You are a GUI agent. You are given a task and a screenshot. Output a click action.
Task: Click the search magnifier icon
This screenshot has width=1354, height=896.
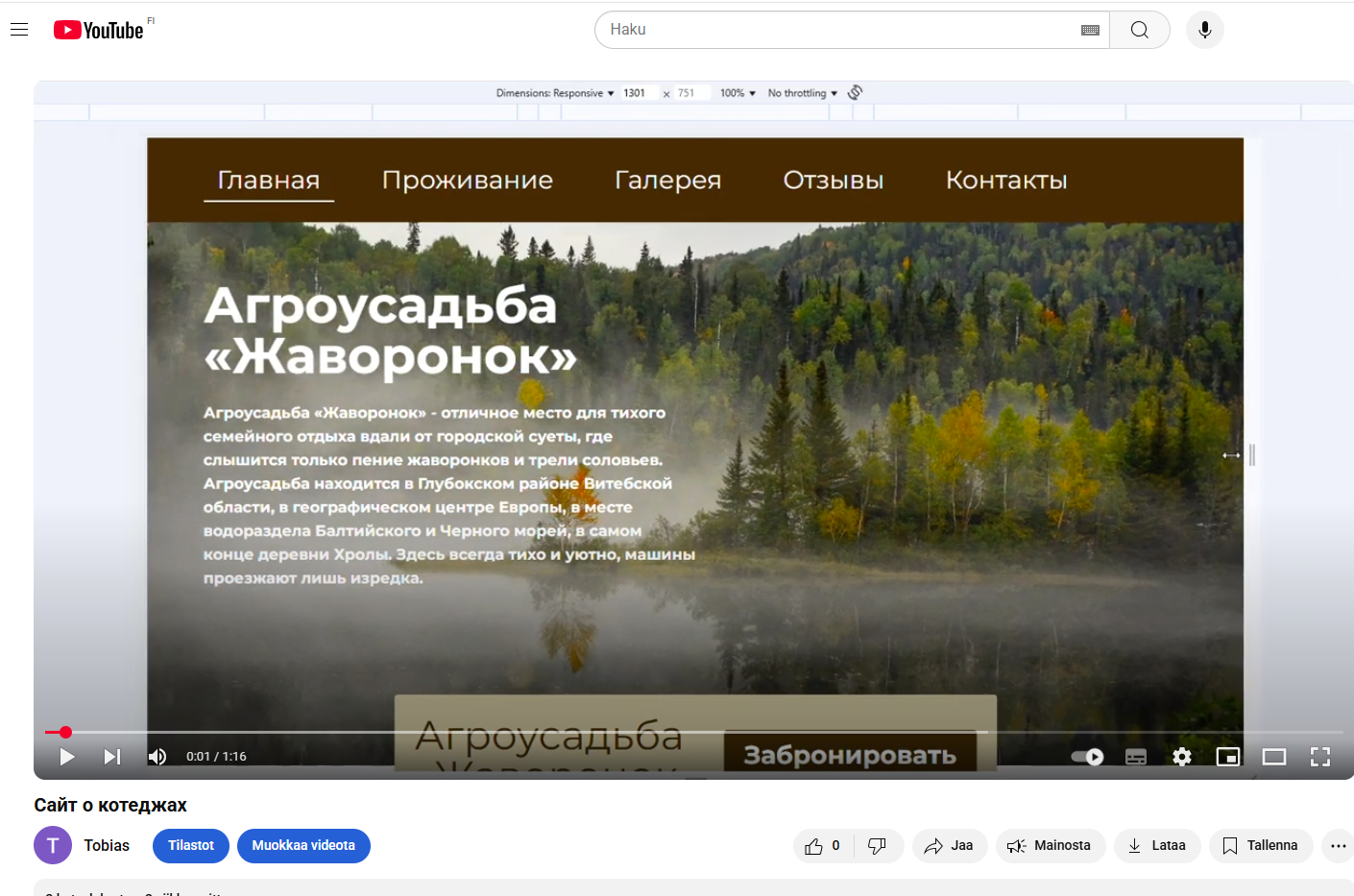(x=1139, y=30)
